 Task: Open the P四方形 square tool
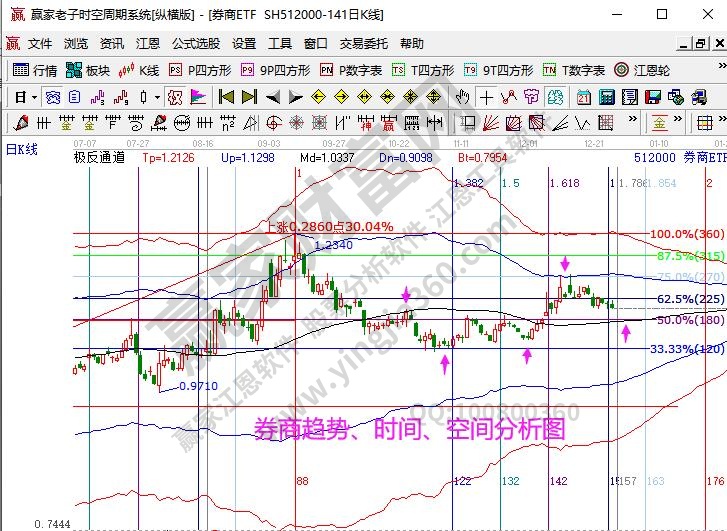pyautogui.click(x=200, y=70)
